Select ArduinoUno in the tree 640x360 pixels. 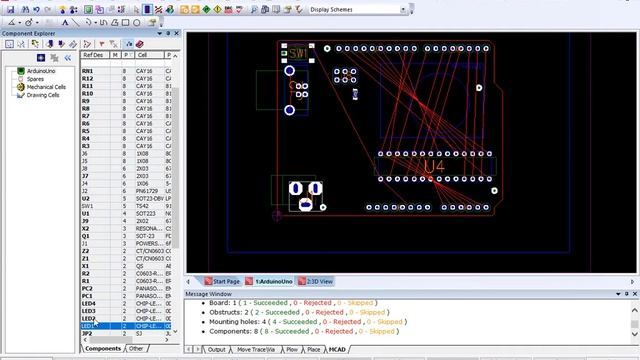(41, 71)
